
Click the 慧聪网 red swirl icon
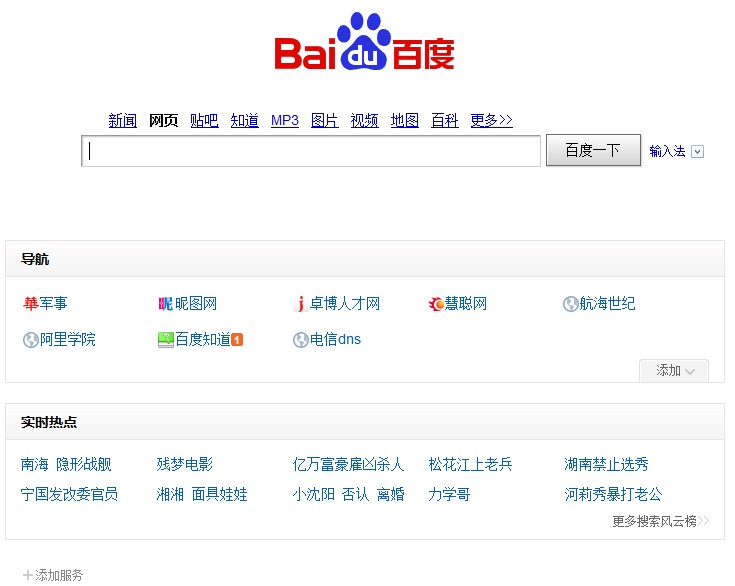(436, 304)
